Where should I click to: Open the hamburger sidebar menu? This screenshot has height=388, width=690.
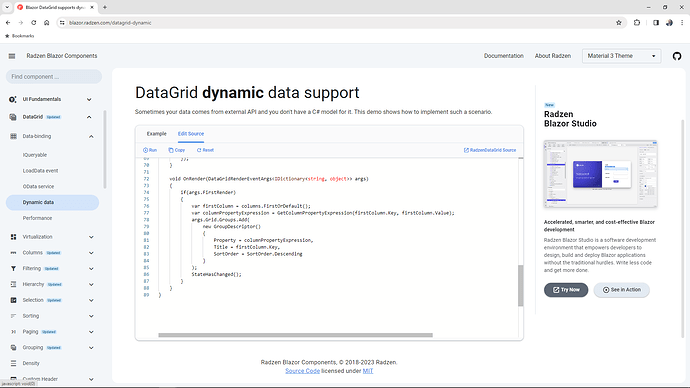12,56
